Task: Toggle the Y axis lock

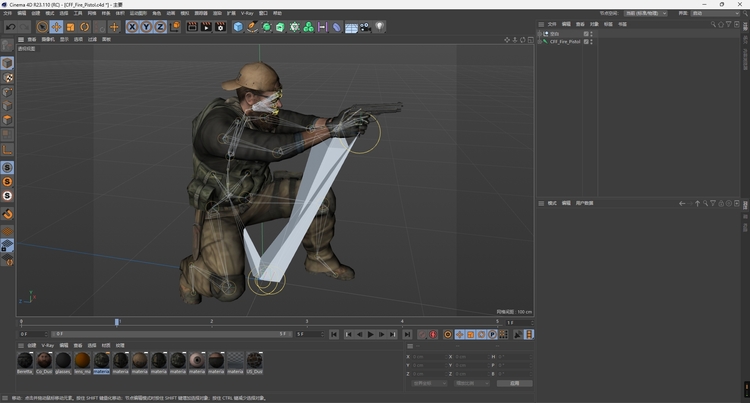Action: [146, 27]
